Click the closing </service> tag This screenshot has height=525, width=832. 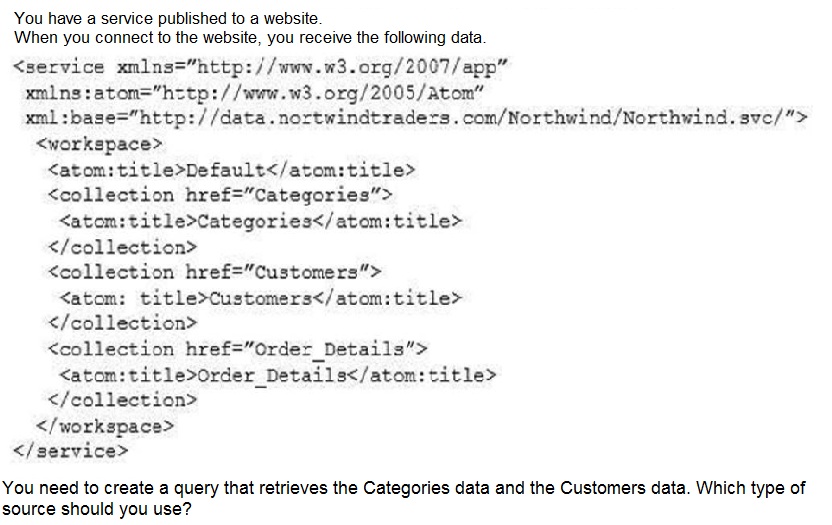pyautogui.click(x=71, y=450)
